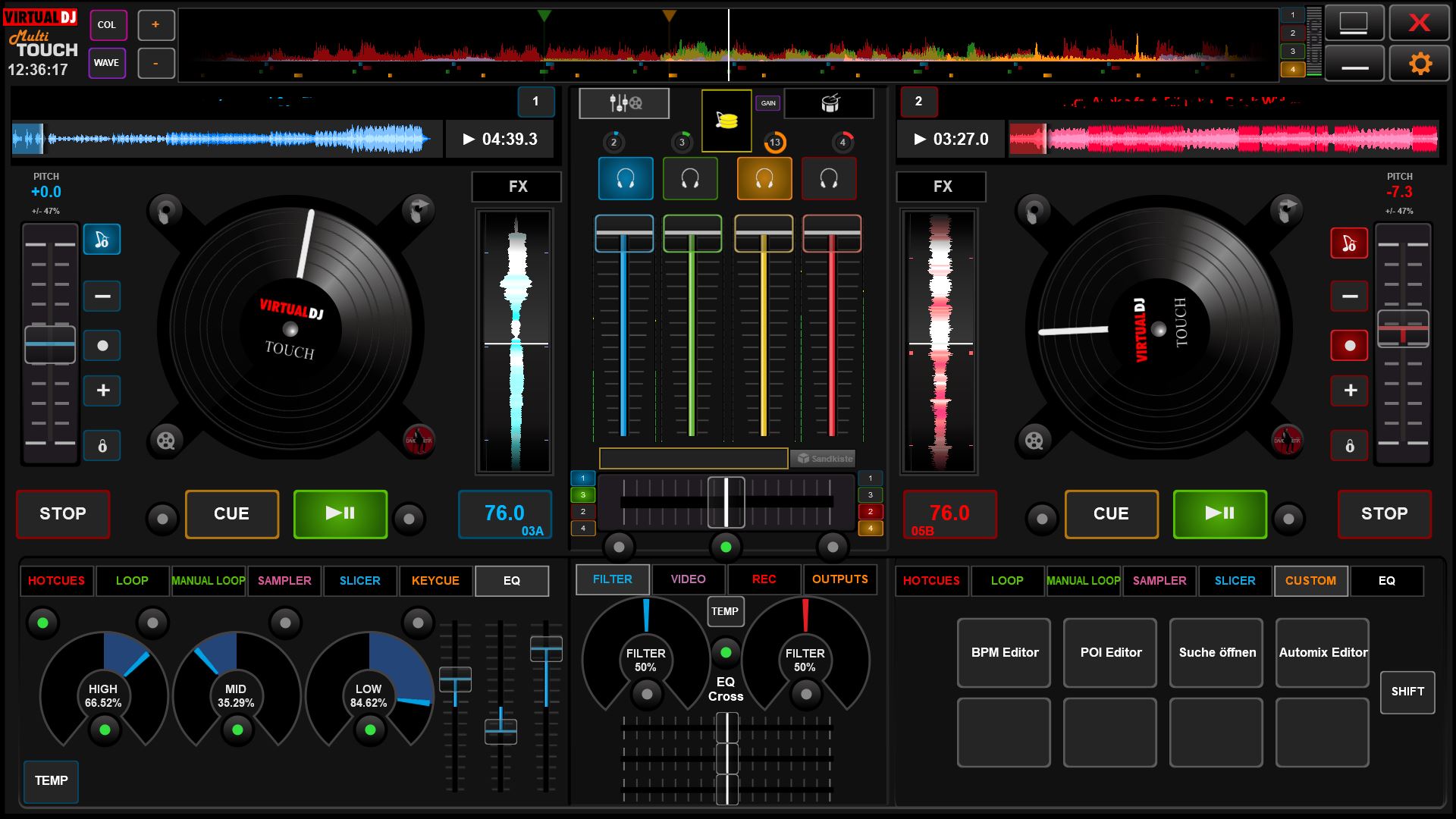
Task: Open right deck CUSTOM tab
Action: coord(1311,581)
